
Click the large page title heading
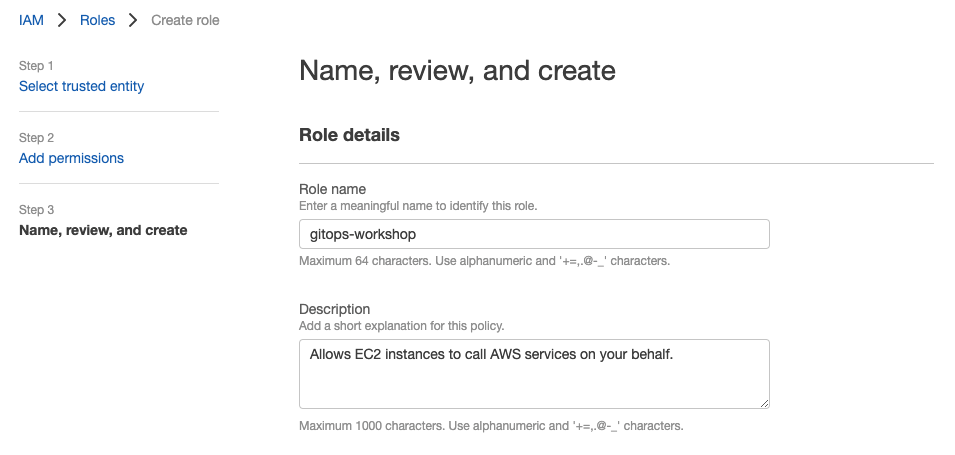[457, 70]
